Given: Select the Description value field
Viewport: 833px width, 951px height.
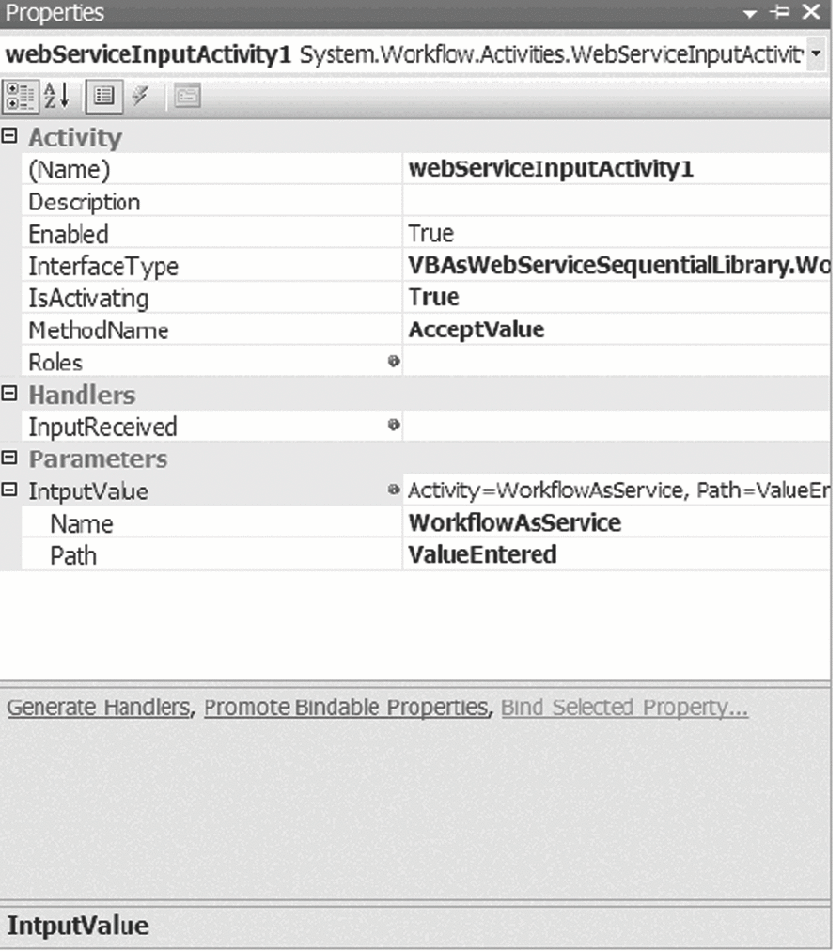Looking at the screenshot, I should 615,202.
